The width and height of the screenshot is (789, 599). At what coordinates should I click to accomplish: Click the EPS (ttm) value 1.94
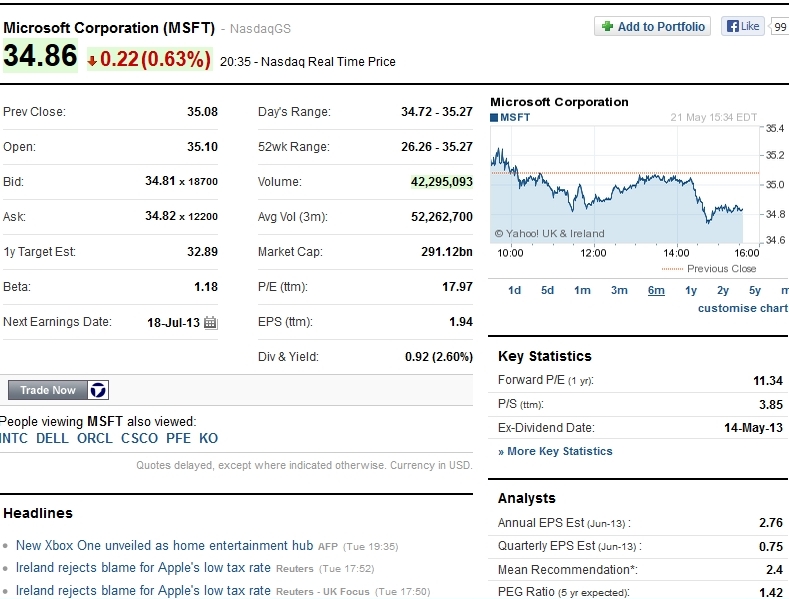(461, 322)
